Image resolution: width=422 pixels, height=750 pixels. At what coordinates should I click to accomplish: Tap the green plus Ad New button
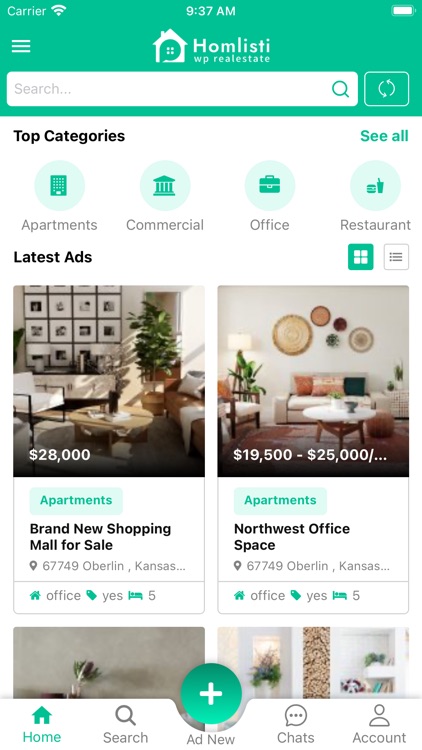coord(211,694)
